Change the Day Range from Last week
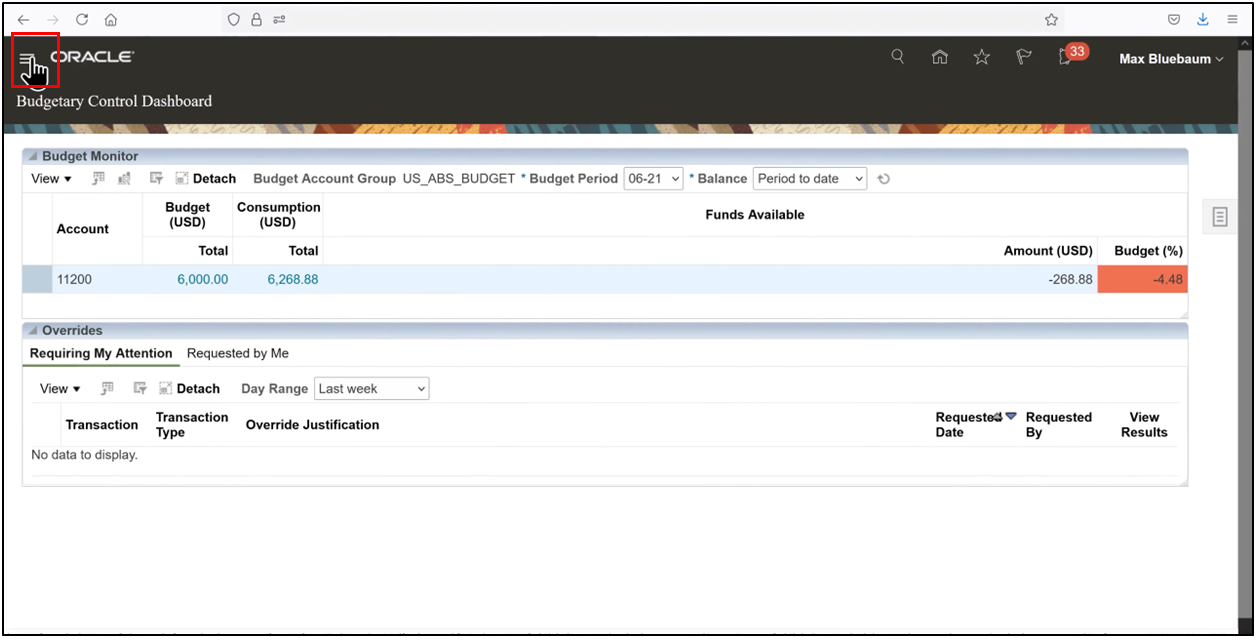The image size is (1256, 640). [371, 388]
